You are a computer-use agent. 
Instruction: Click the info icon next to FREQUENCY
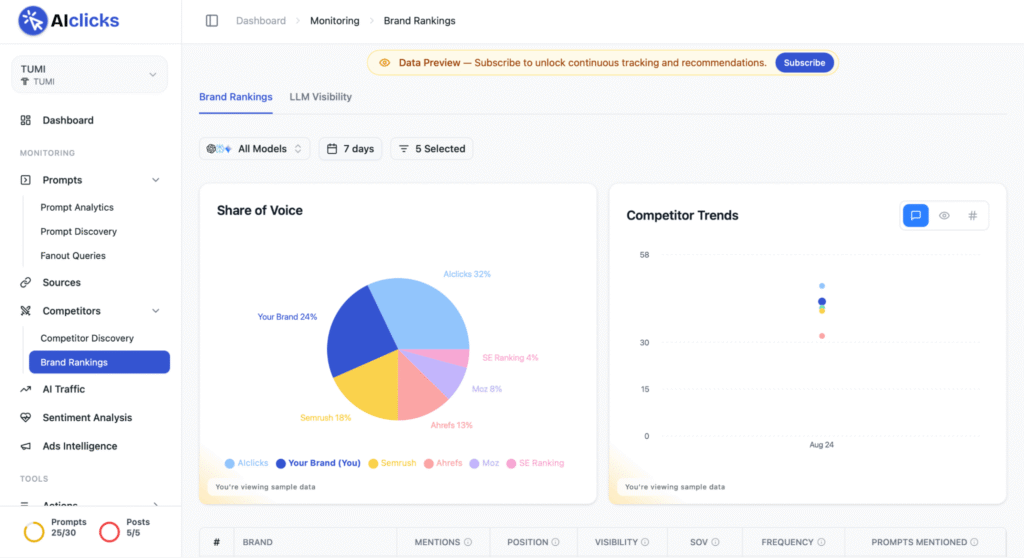(821, 542)
